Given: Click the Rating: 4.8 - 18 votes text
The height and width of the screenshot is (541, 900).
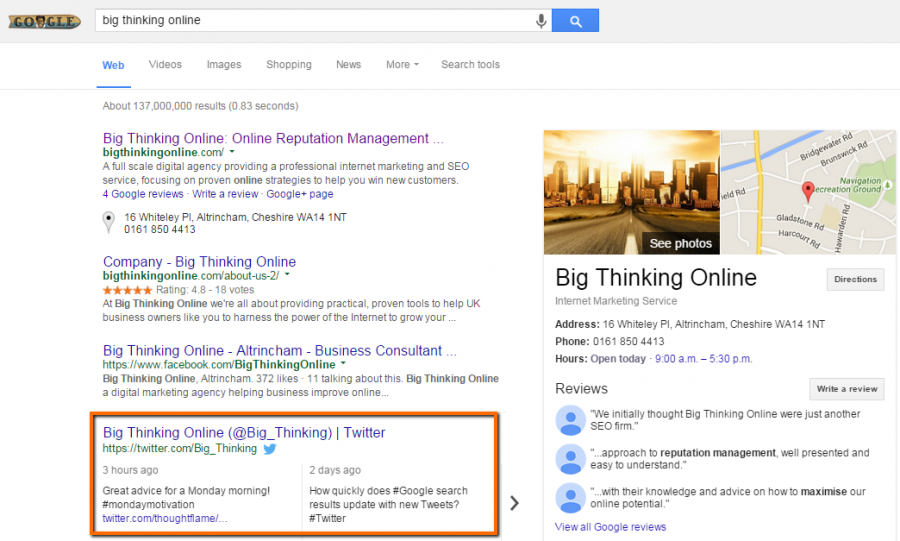Looking at the screenshot, I should coord(205,290).
